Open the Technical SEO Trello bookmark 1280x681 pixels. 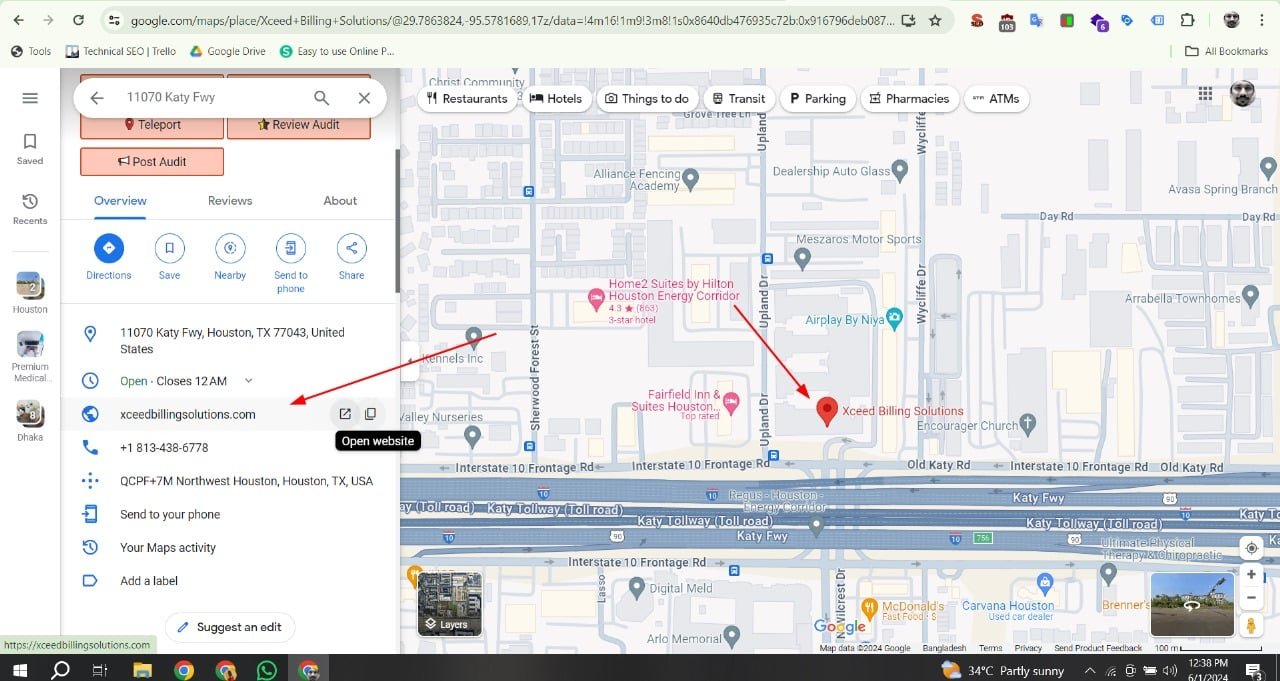121,51
